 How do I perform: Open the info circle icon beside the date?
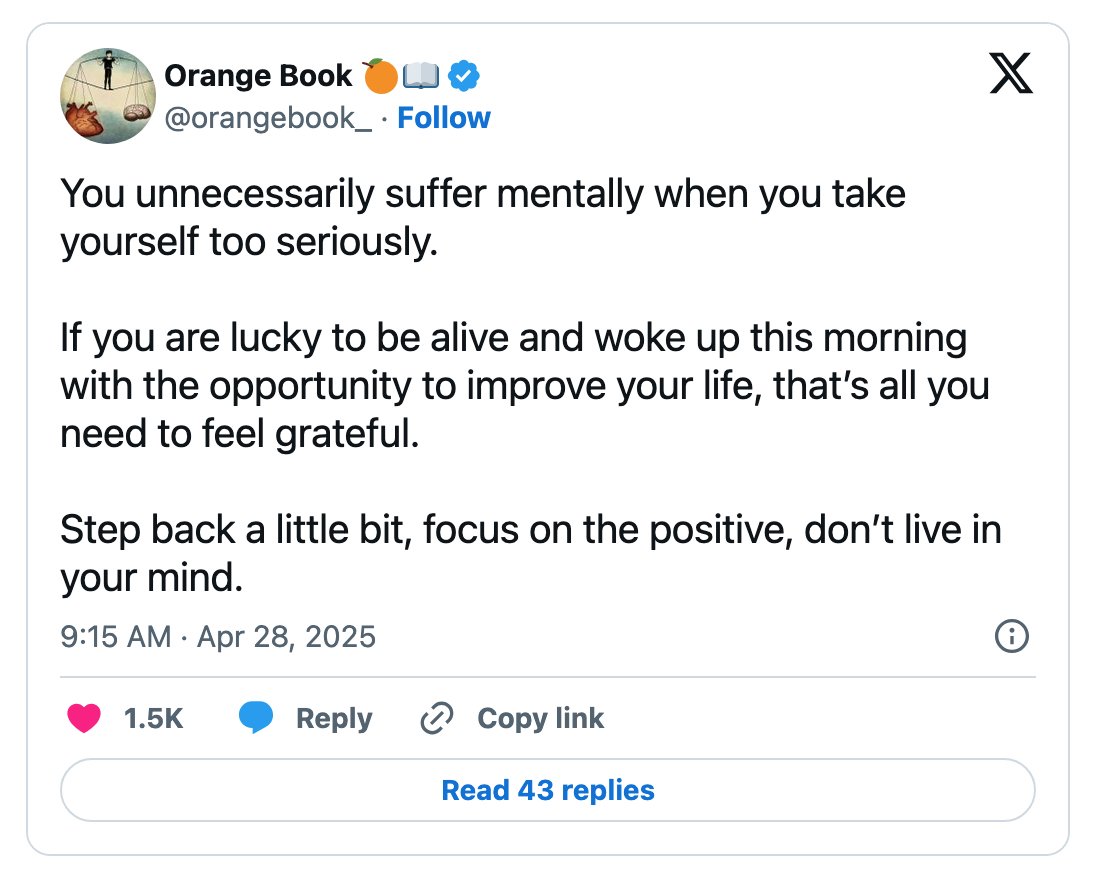coord(1011,636)
